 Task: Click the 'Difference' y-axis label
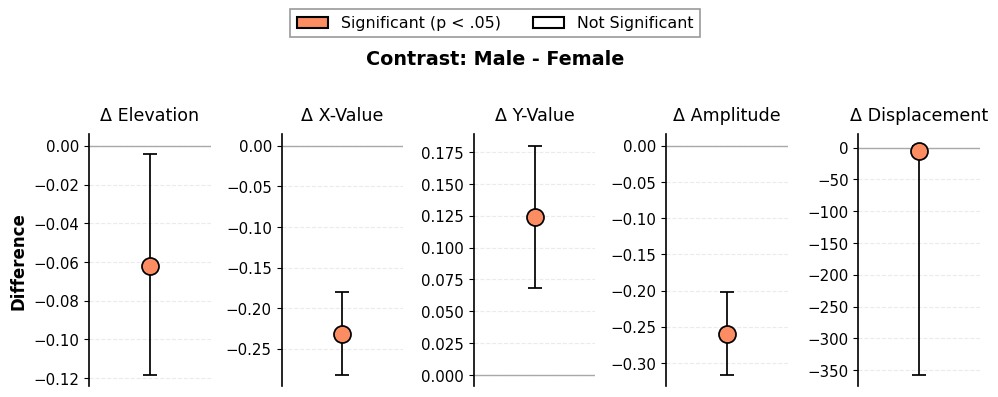(x=18, y=263)
